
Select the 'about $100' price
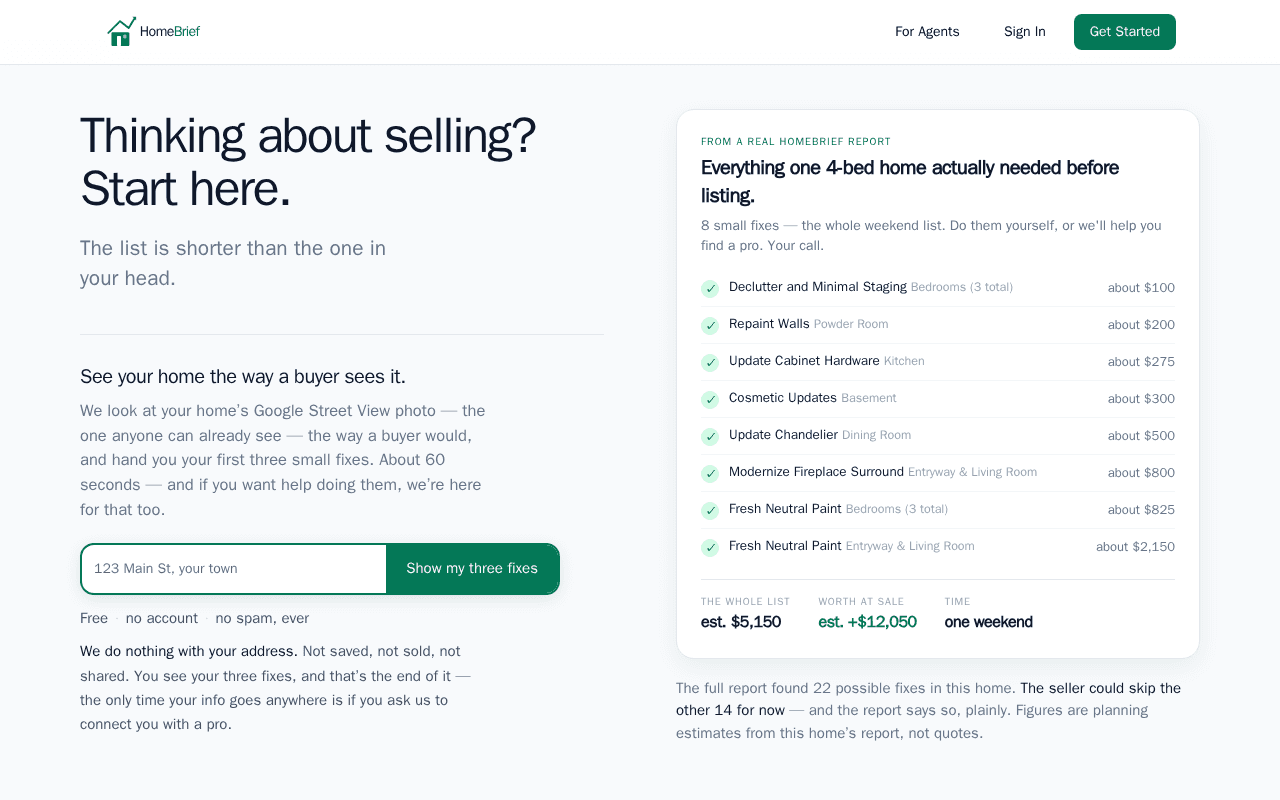click(x=1141, y=288)
